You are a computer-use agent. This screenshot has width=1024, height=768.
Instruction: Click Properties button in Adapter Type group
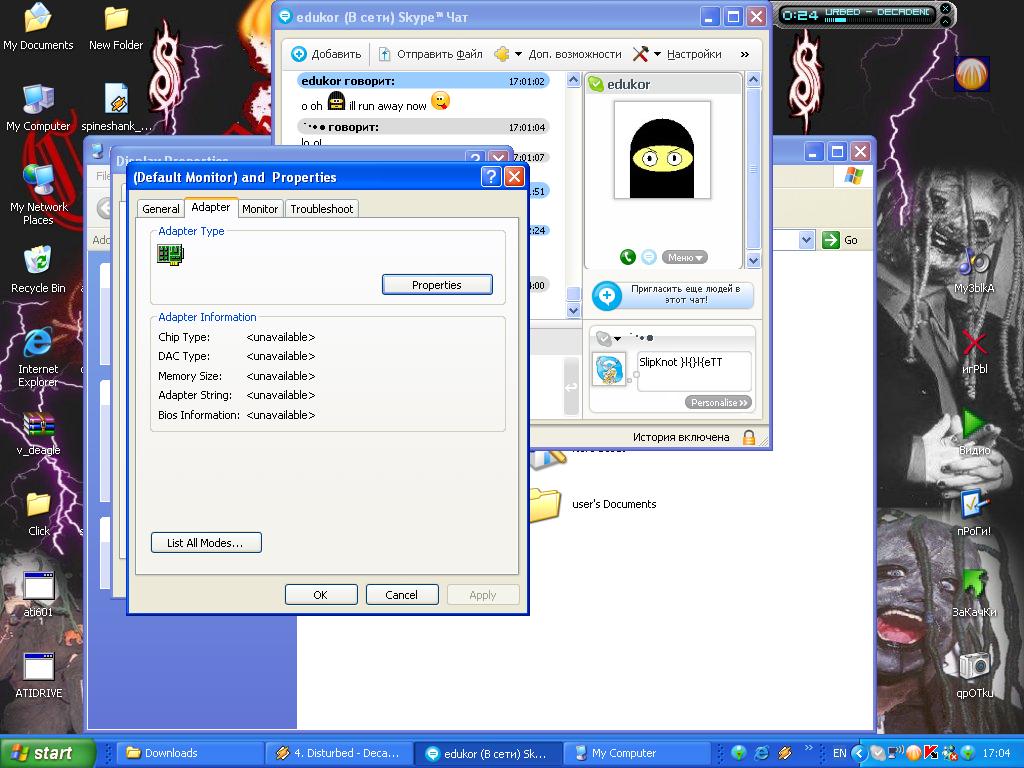437,285
